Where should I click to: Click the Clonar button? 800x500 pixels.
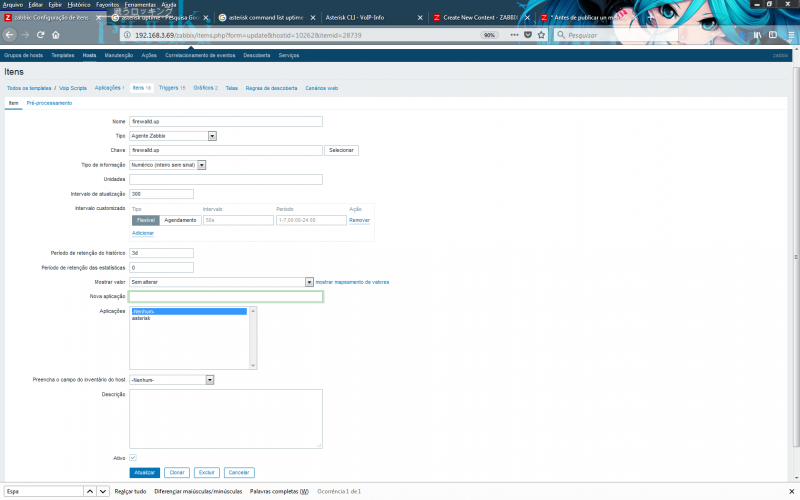177,472
